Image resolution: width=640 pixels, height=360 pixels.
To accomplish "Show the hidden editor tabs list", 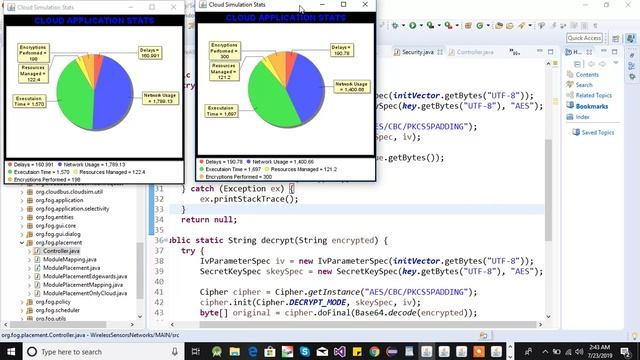I will pos(515,52).
